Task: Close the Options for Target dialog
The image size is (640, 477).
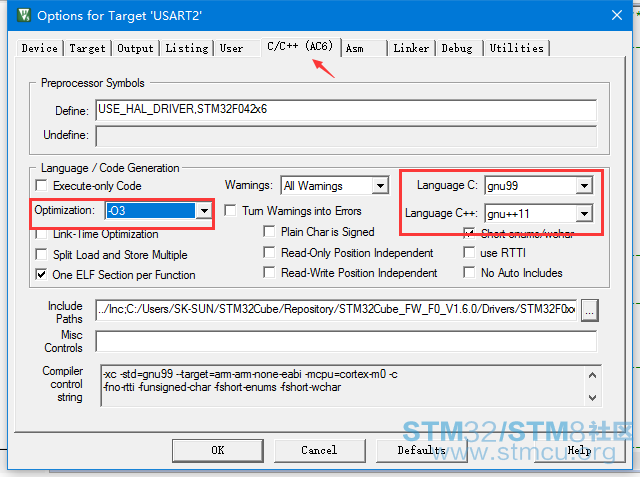Action: pyautogui.click(x=617, y=15)
